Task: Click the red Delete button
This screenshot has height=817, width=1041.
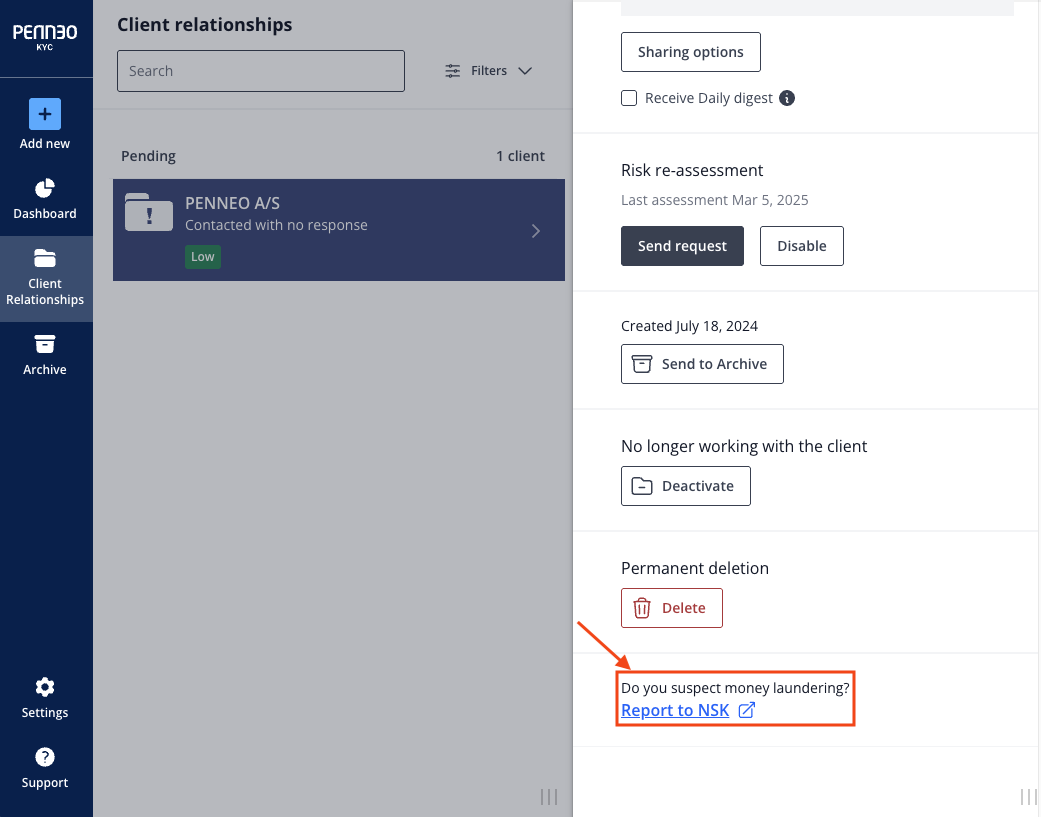Action: point(671,608)
